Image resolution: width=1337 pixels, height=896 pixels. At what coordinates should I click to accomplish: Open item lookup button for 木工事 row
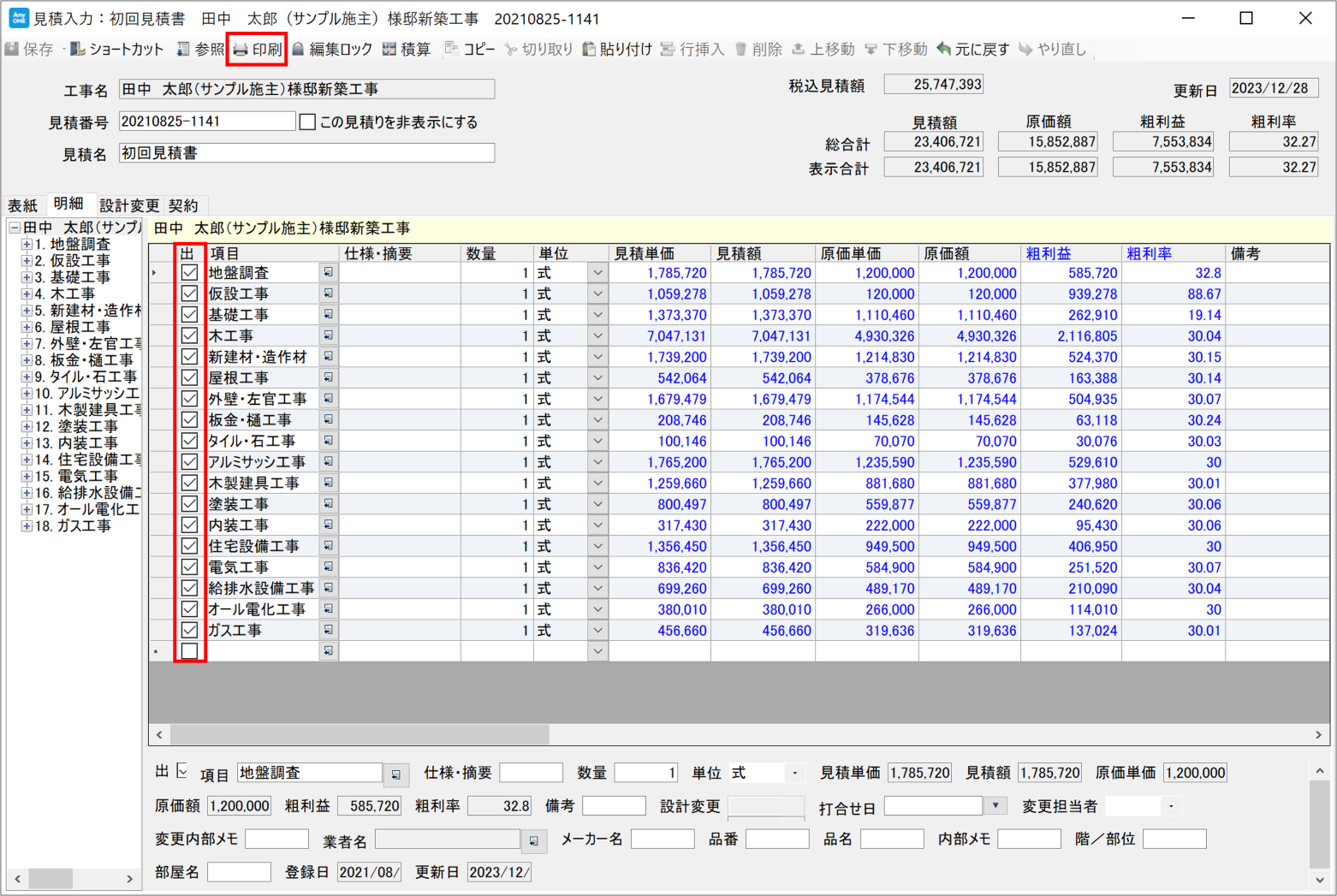pyautogui.click(x=328, y=335)
